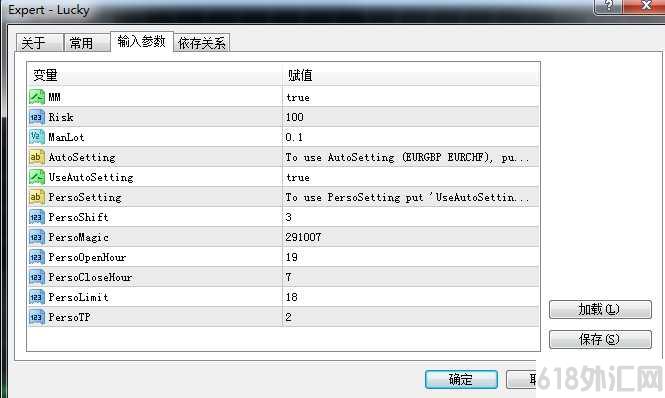Click the 赋值 column header
This screenshot has width=665, height=398.
pyautogui.click(x=411, y=75)
